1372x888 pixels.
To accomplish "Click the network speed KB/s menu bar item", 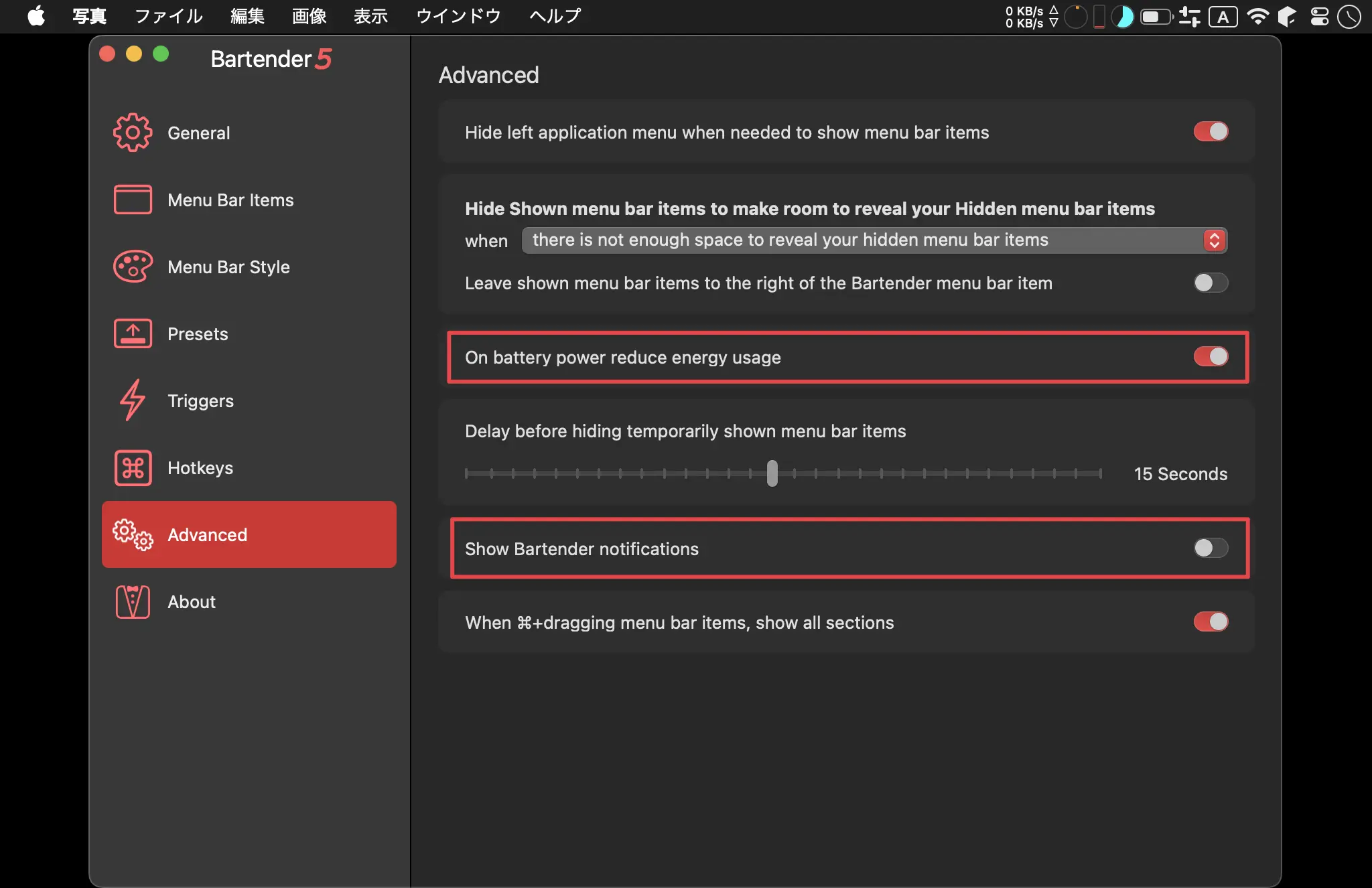I will coord(1031,17).
